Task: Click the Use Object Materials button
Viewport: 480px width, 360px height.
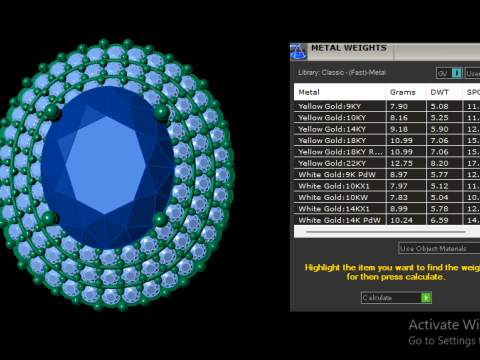Action: [439, 248]
